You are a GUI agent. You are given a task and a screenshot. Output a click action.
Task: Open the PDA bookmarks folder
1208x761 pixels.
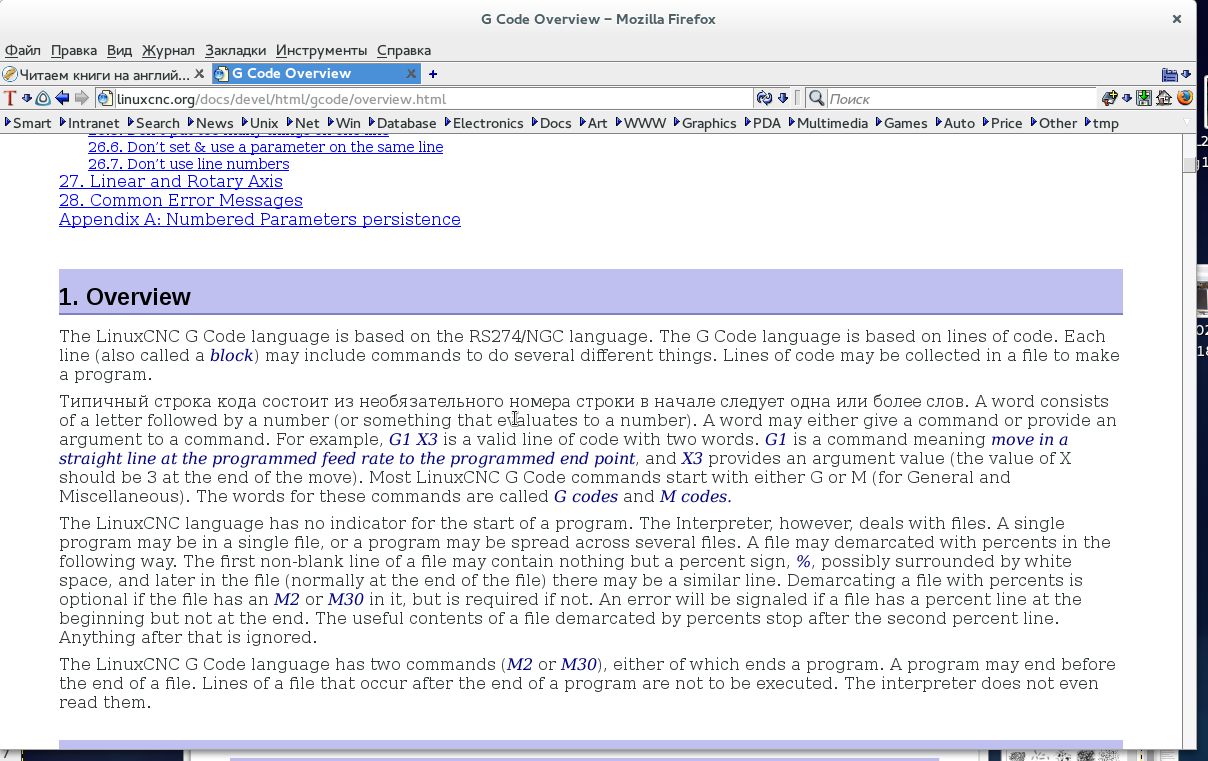[x=762, y=123]
